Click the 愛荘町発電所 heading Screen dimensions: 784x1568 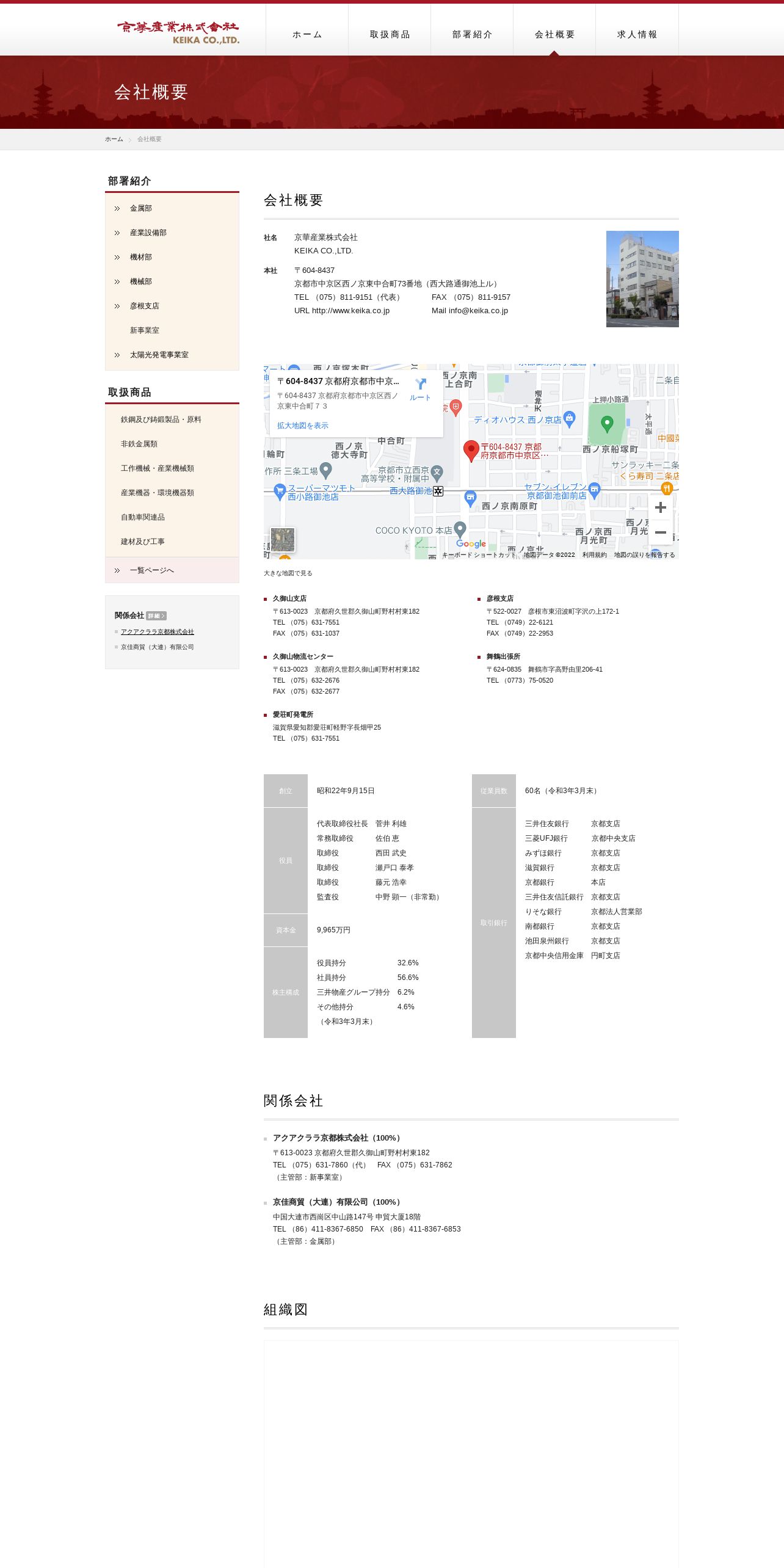293,714
